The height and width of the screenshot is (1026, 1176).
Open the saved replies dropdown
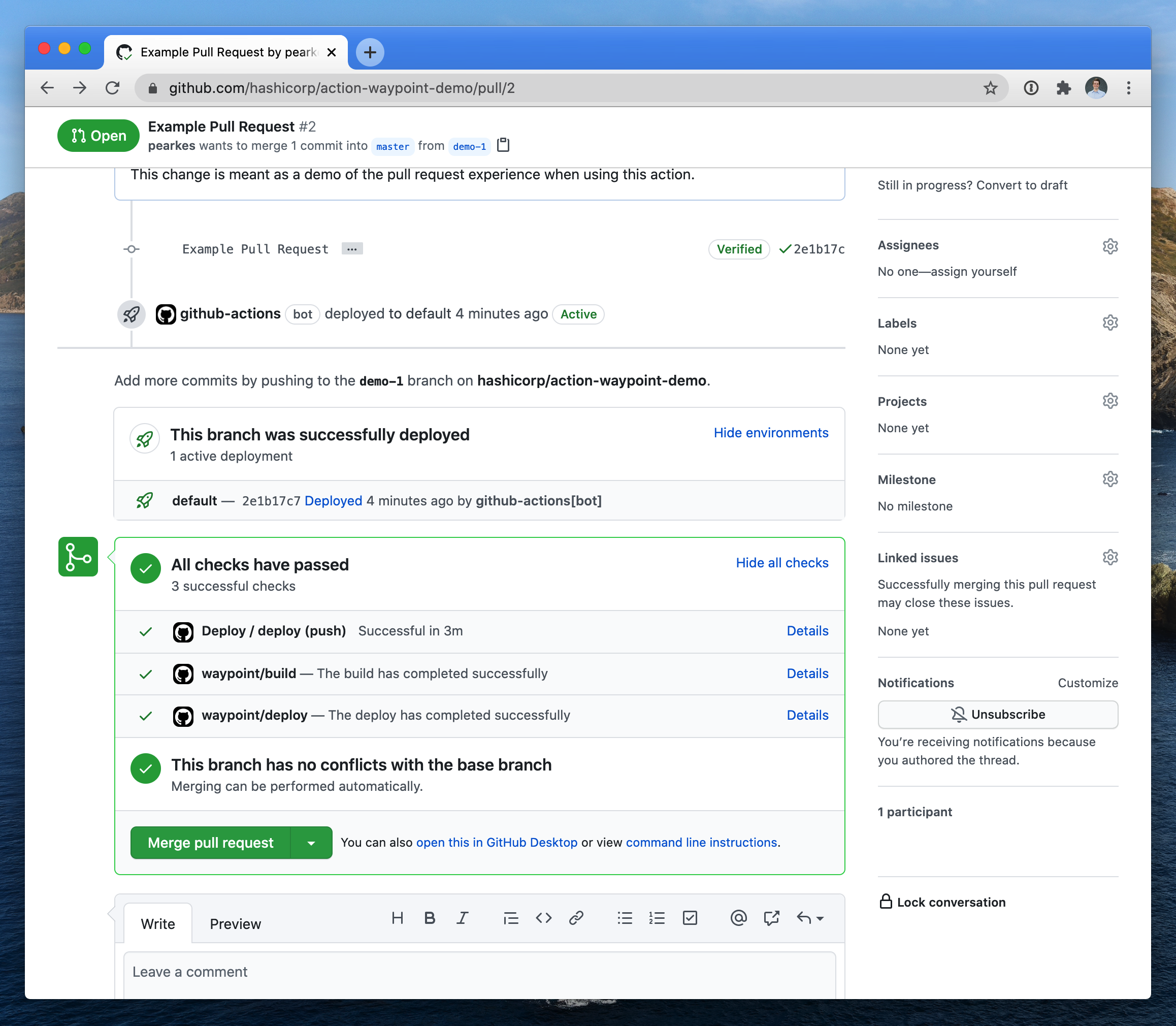coord(810,918)
